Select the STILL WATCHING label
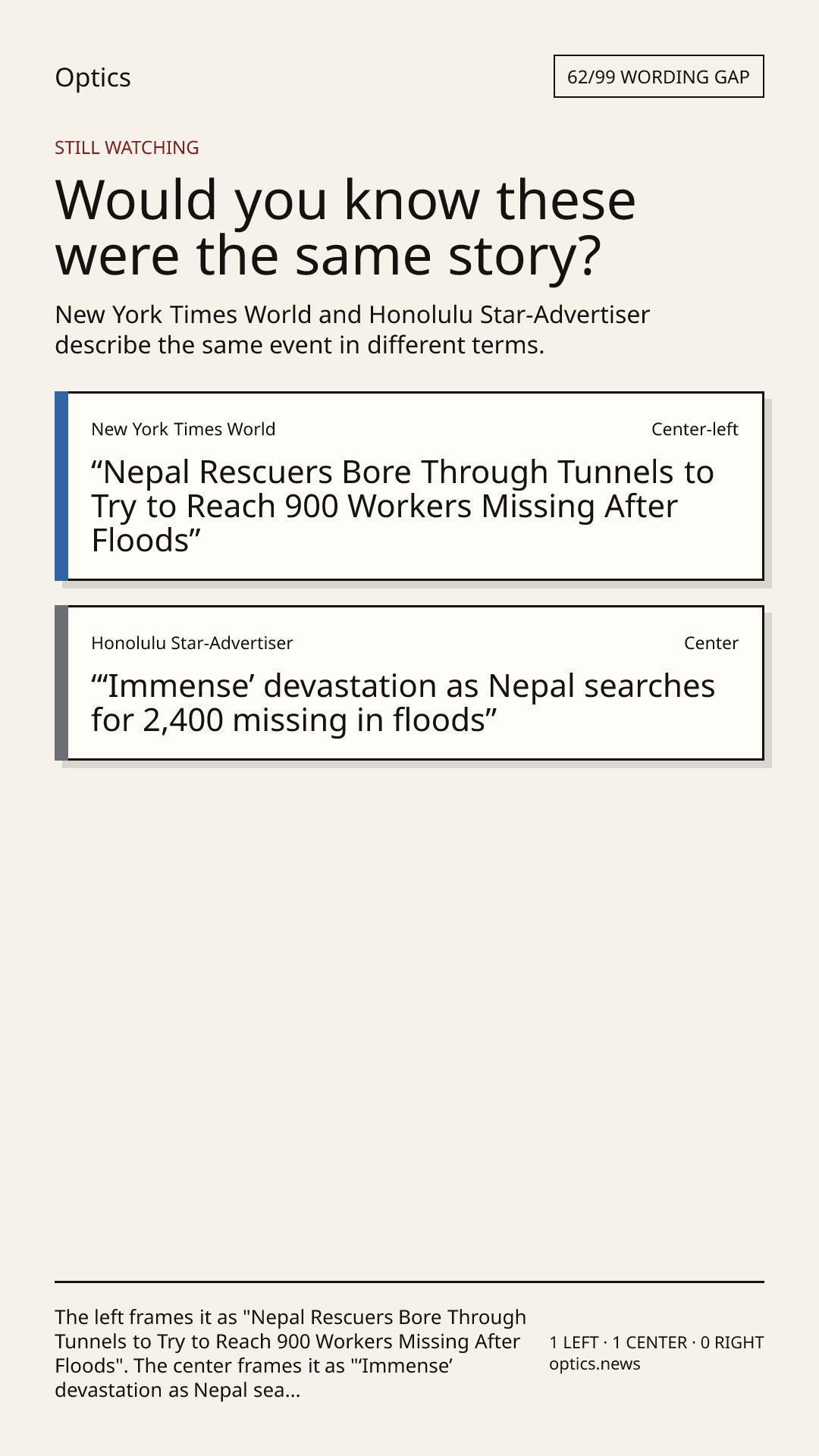 pyautogui.click(x=127, y=147)
